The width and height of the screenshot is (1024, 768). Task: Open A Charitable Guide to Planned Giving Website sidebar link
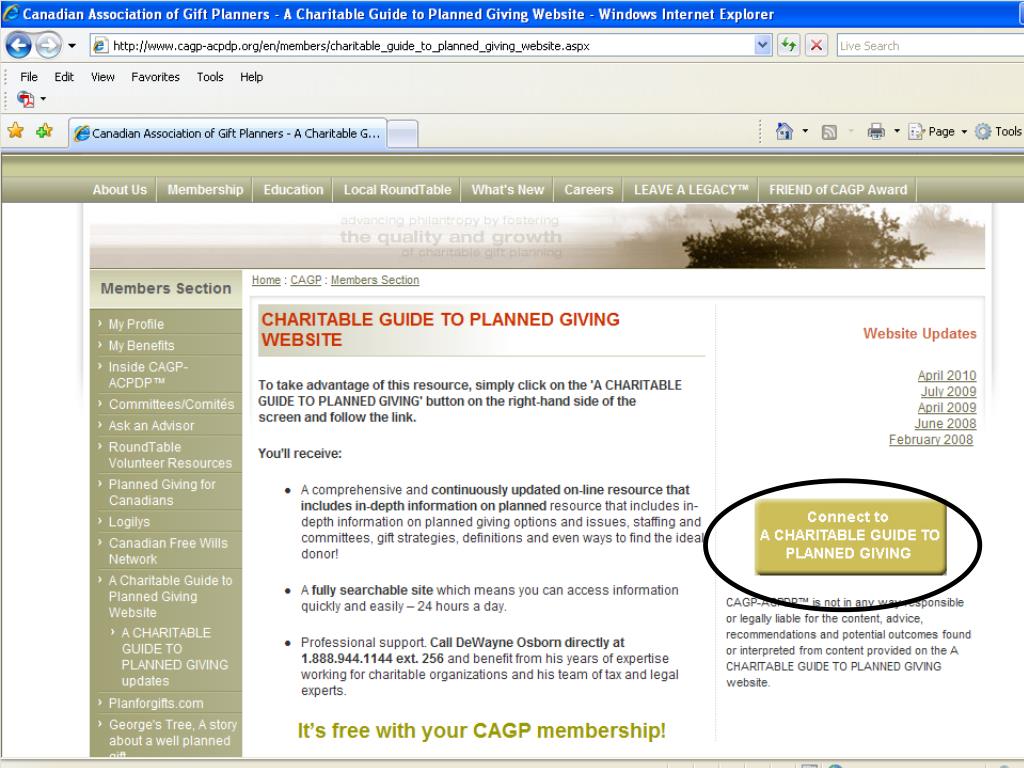pyautogui.click(x=170, y=596)
